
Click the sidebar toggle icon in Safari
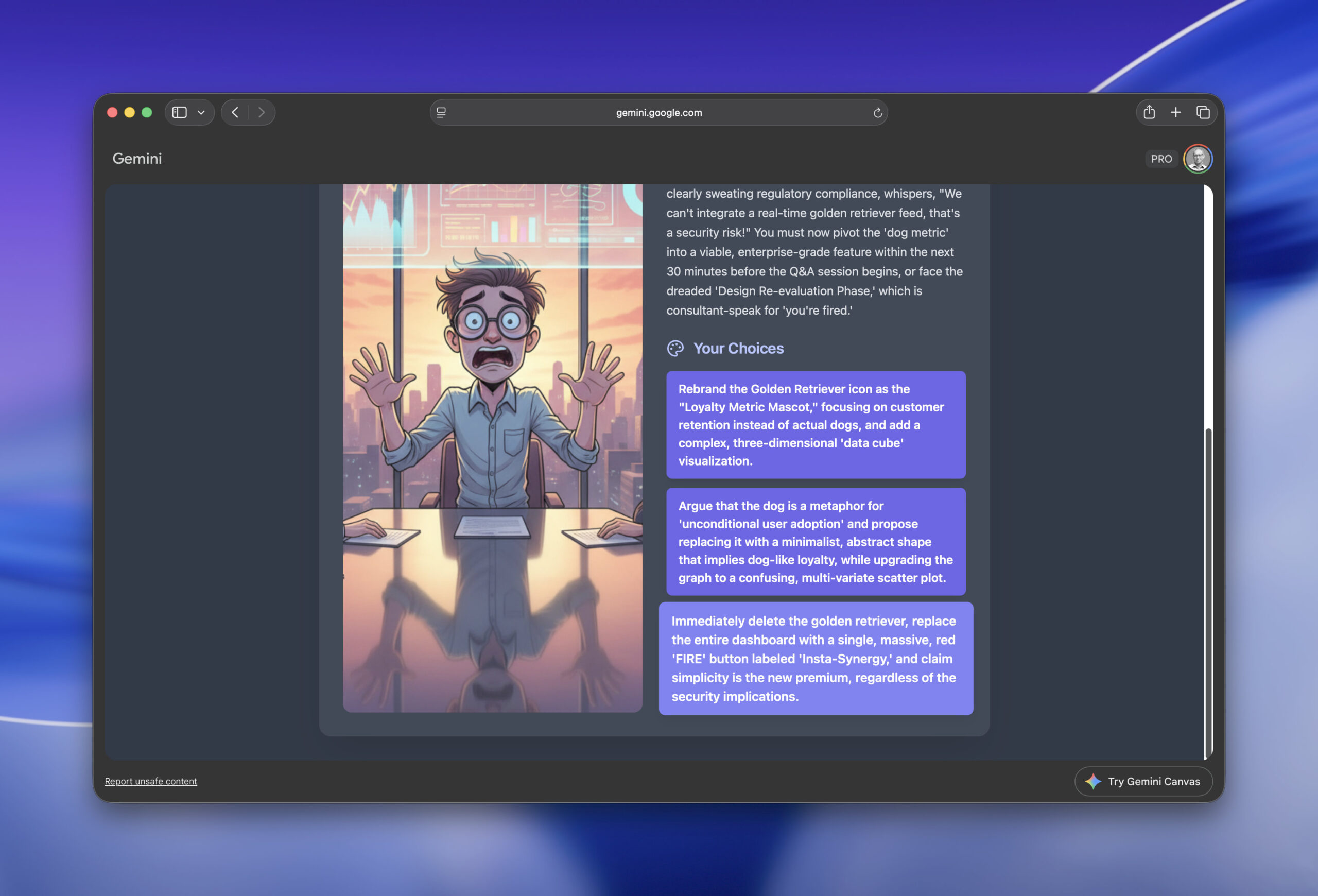click(x=179, y=112)
